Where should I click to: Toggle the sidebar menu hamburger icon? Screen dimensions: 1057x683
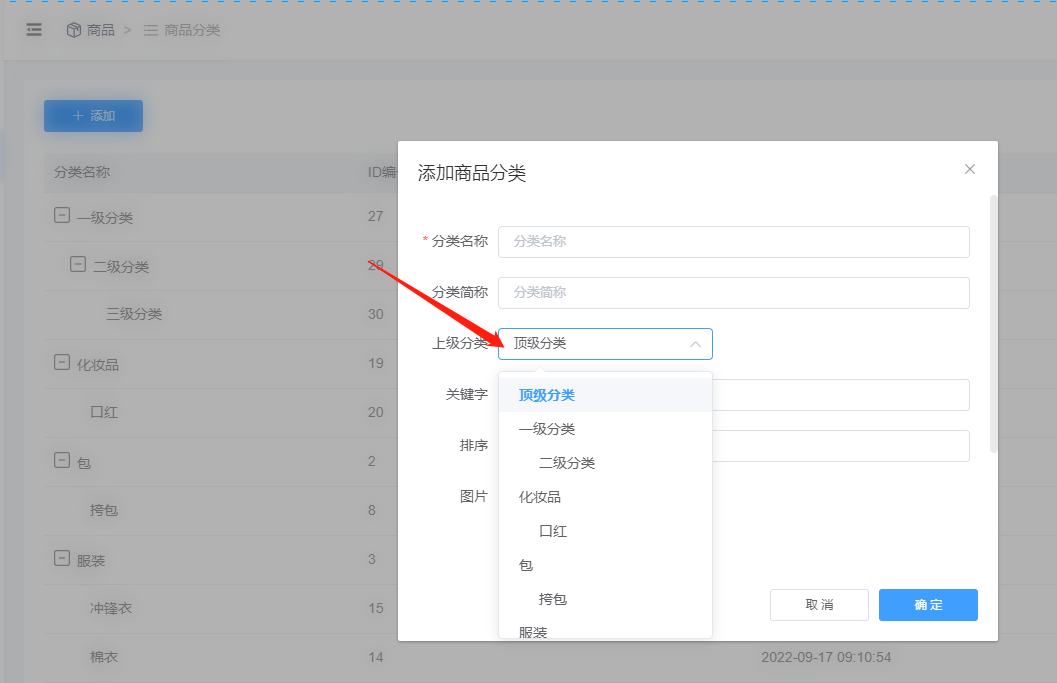coord(34,30)
